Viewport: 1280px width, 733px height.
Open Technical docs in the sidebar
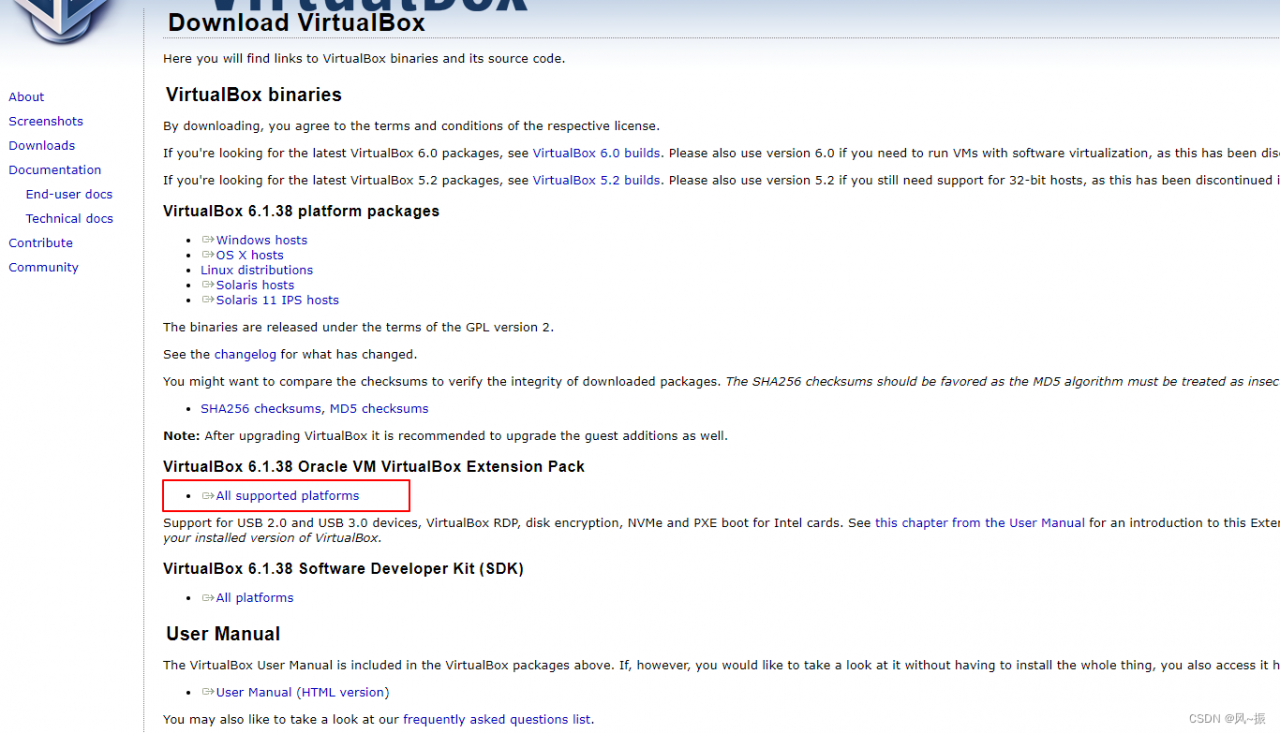click(x=70, y=218)
